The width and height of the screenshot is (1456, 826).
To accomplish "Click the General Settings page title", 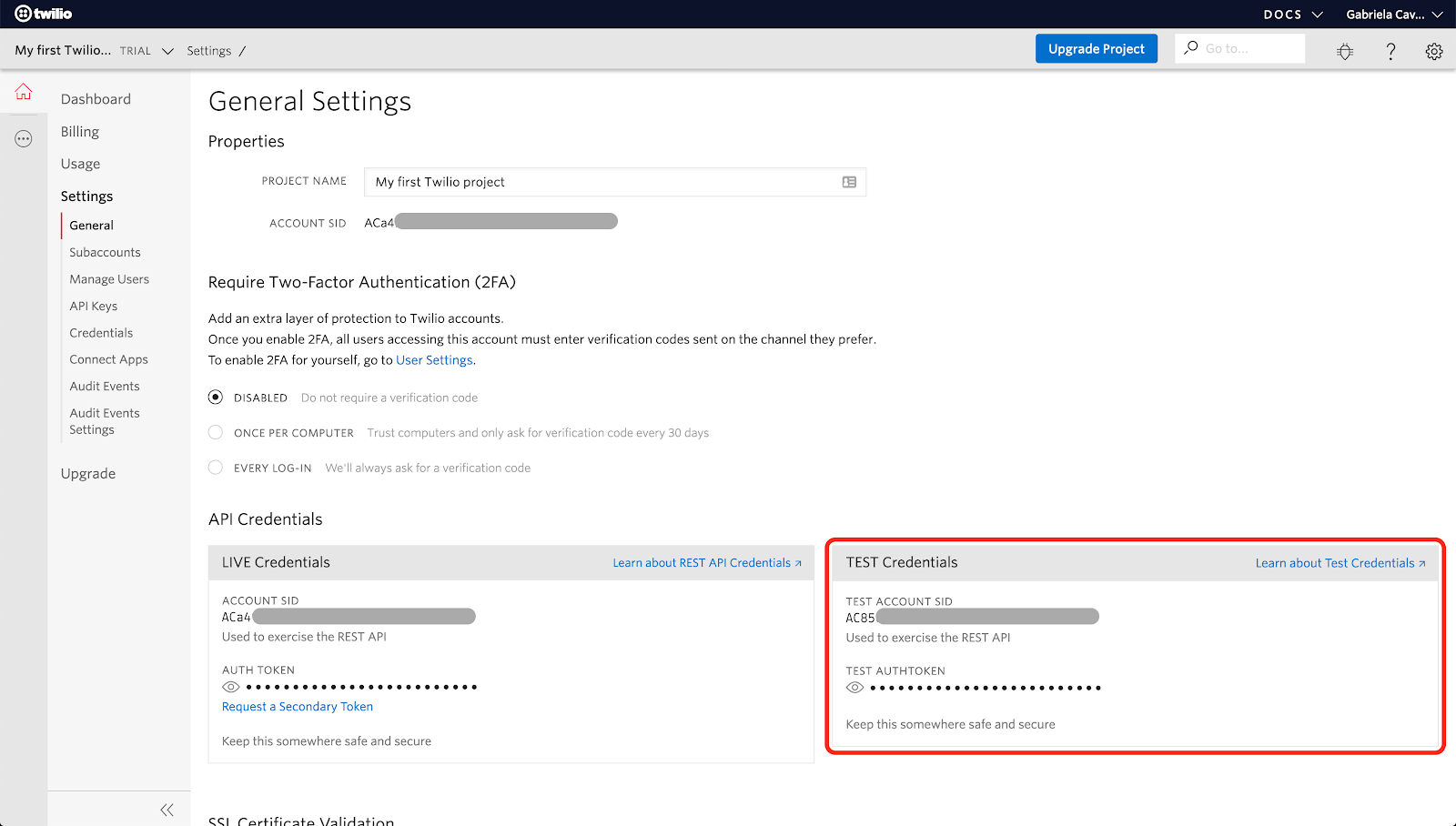I will pos(309,101).
